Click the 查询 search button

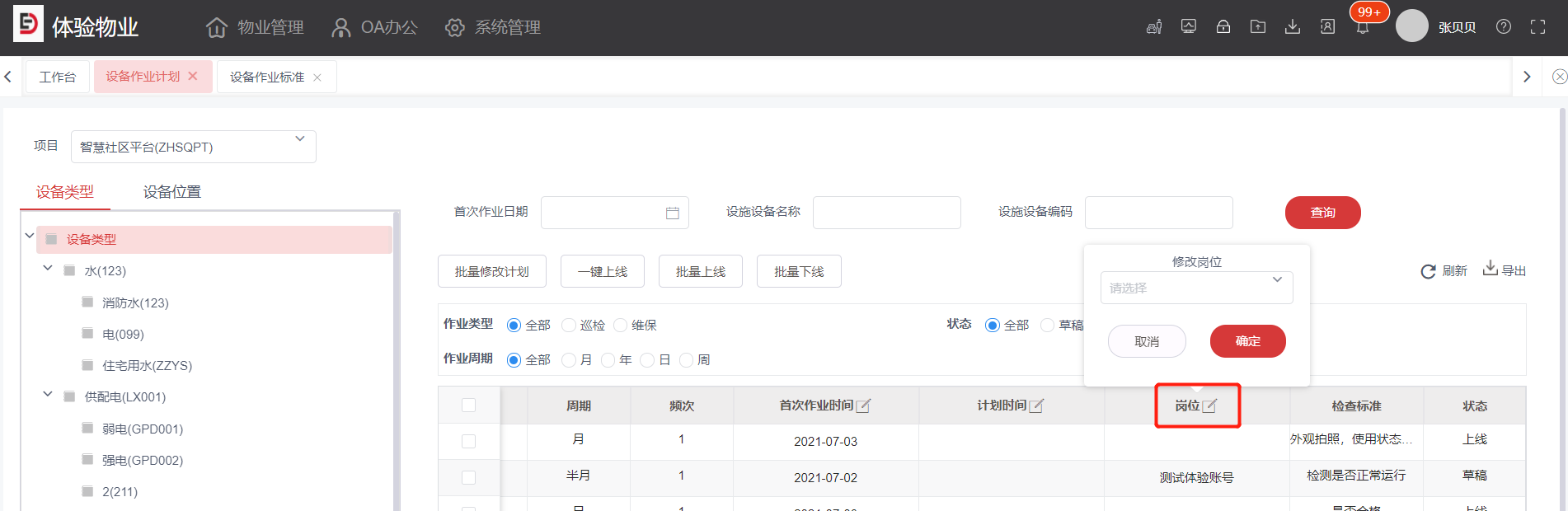tap(1323, 213)
